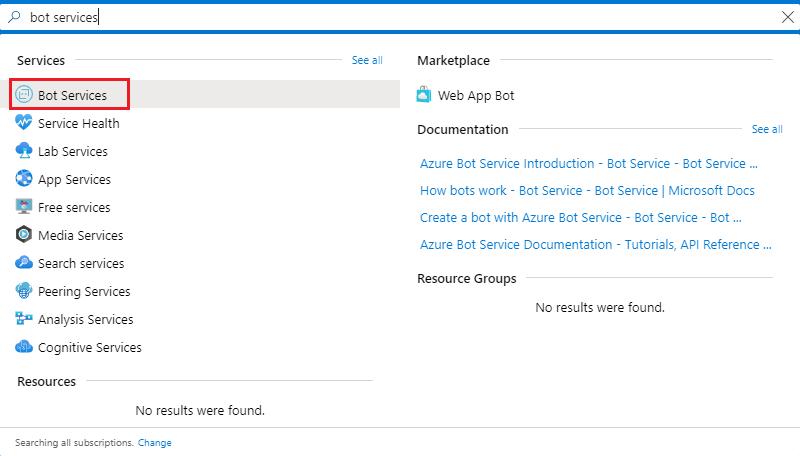
Task: Click See all next to Services
Action: [x=367, y=60]
